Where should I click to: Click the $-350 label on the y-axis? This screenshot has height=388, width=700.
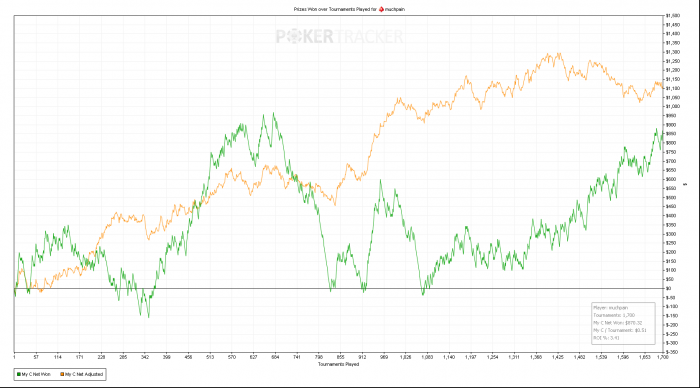click(x=672, y=352)
